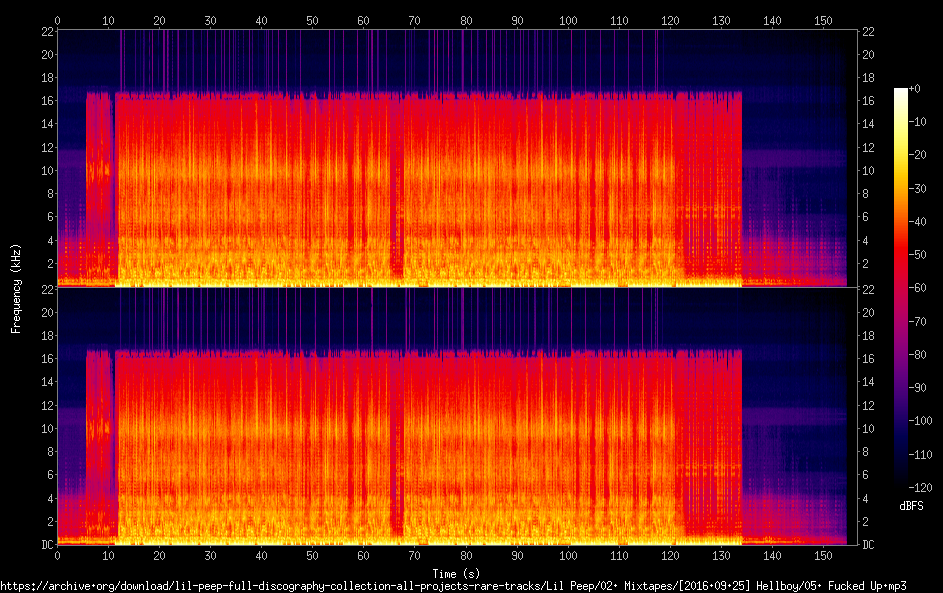Click the "Time (s)" axis title
This screenshot has width=943, height=593.
(x=456, y=574)
